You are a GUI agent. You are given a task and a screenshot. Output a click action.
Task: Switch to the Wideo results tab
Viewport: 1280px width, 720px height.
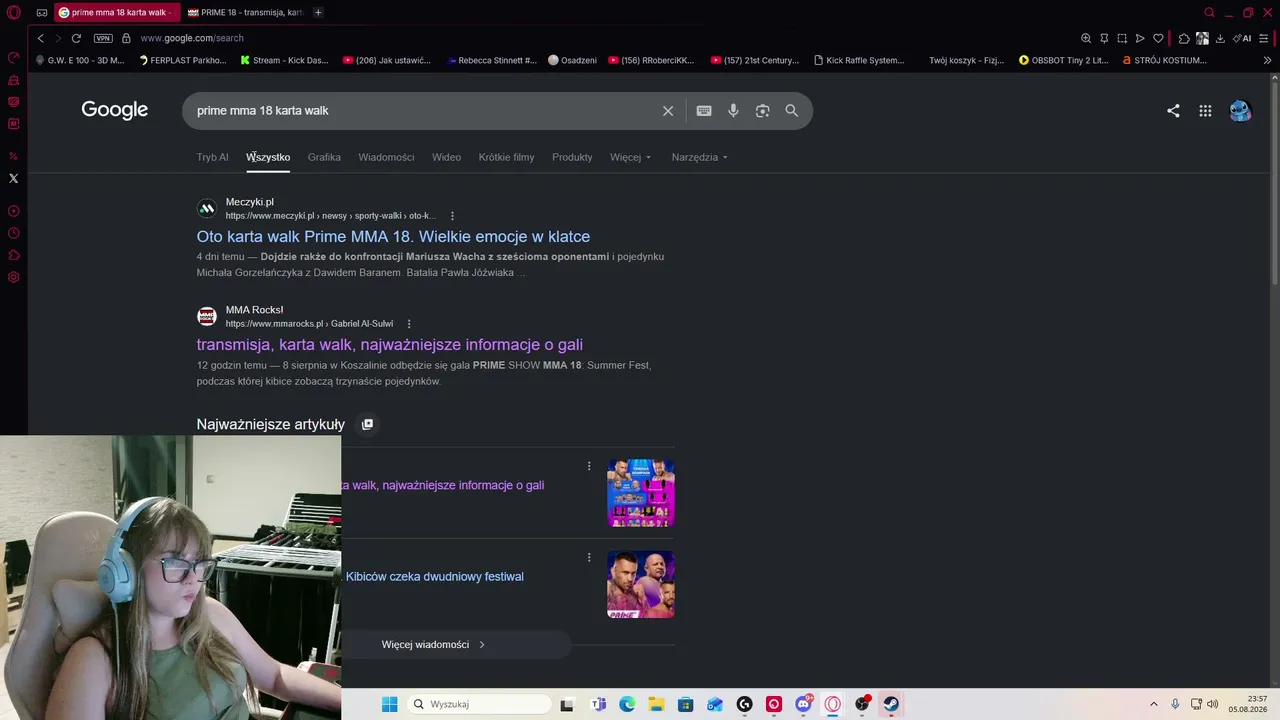point(446,157)
